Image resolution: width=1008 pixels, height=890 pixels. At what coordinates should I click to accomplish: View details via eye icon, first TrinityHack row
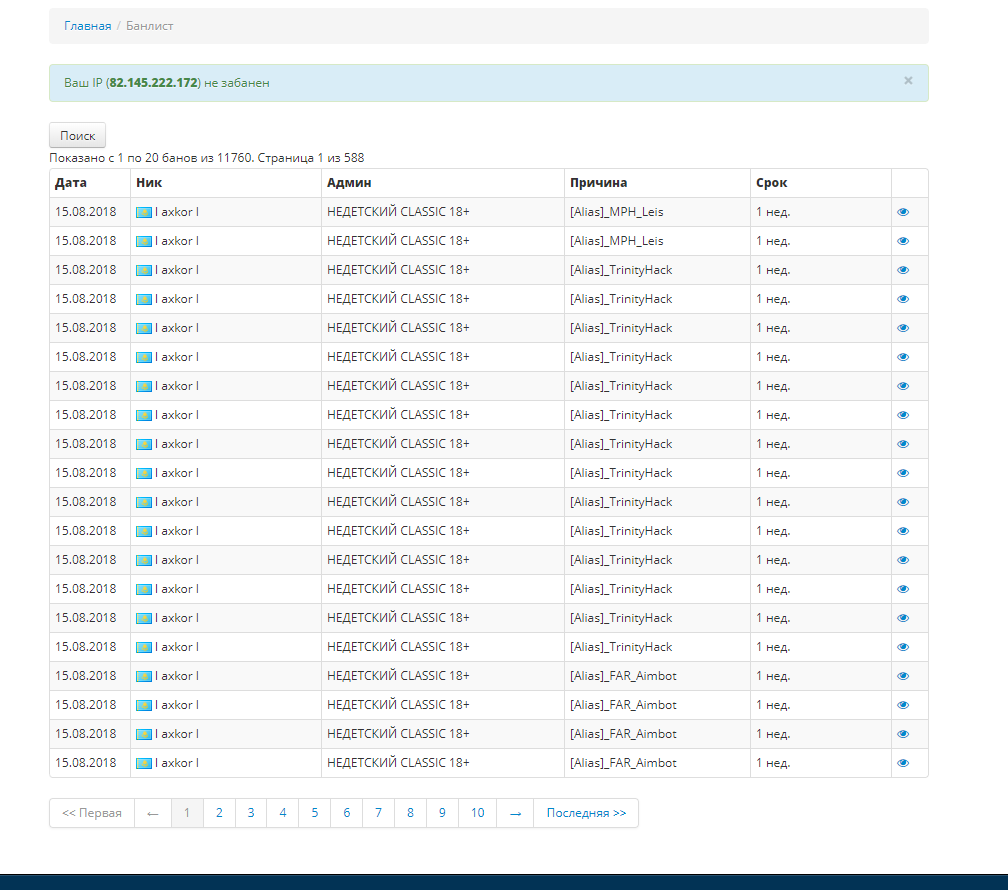(903, 270)
